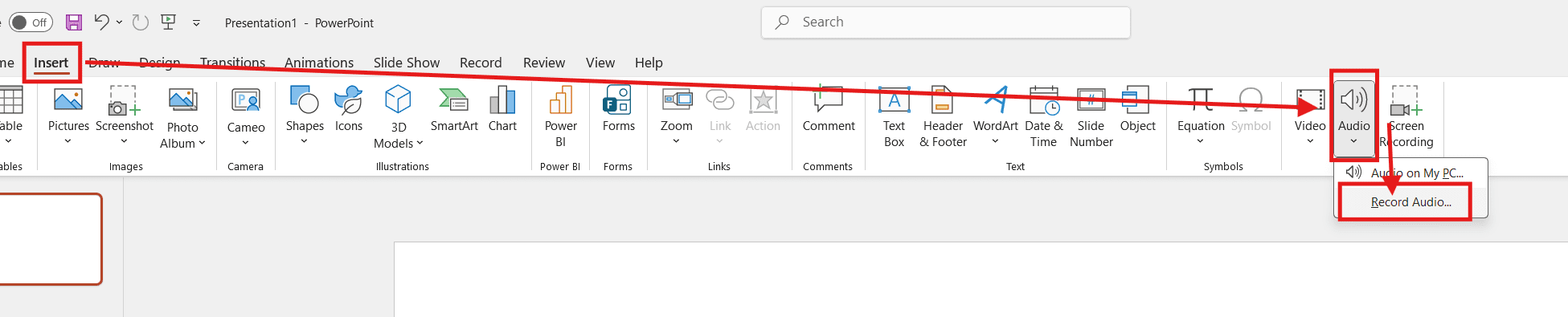The image size is (1568, 317).
Task: Insert a Power BI report
Action: 560,117
